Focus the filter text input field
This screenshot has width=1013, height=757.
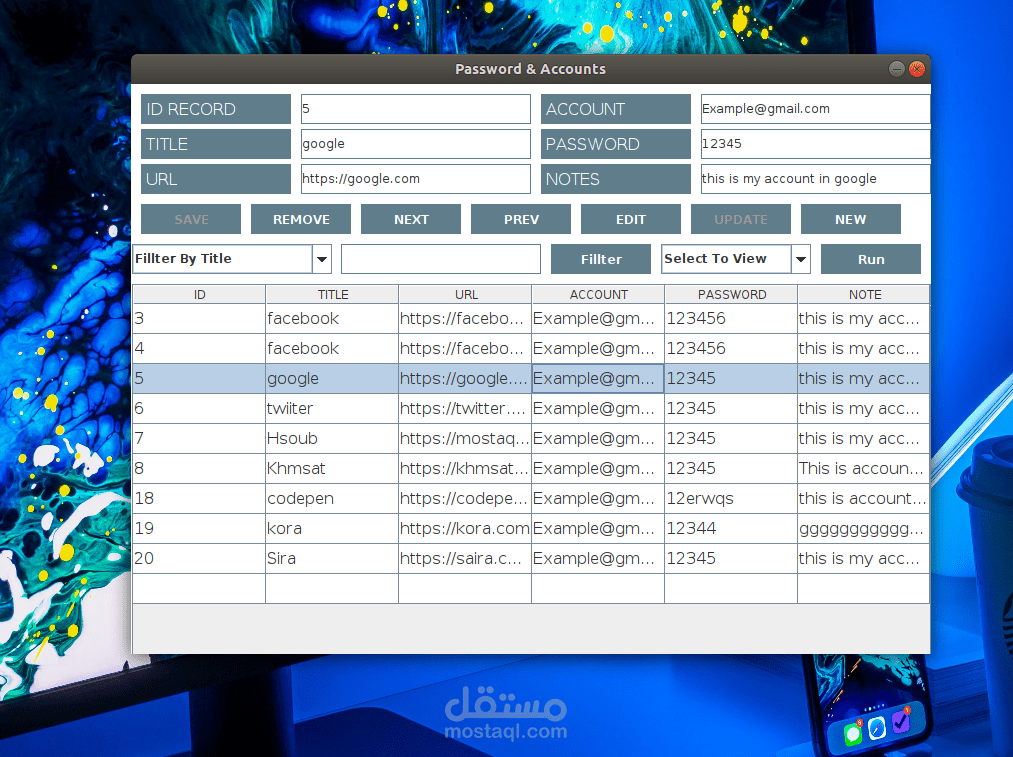(441, 259)
